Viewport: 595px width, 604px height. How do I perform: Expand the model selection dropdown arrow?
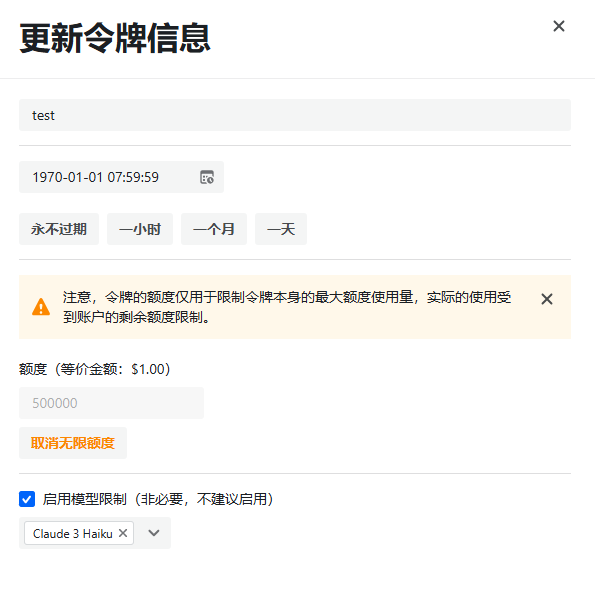pos(154,533)
